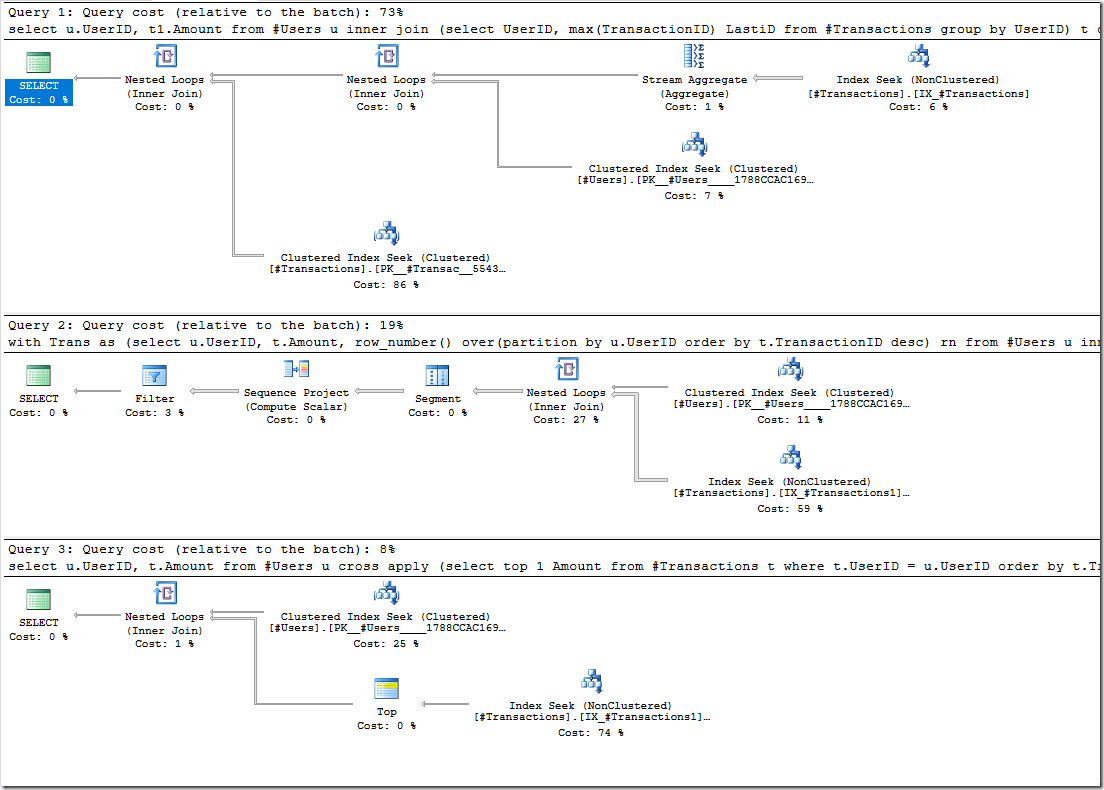Viewport: 1104px width, 790px height.
Task: Click the SELECT node in Query 3
Action: point(39,600)
